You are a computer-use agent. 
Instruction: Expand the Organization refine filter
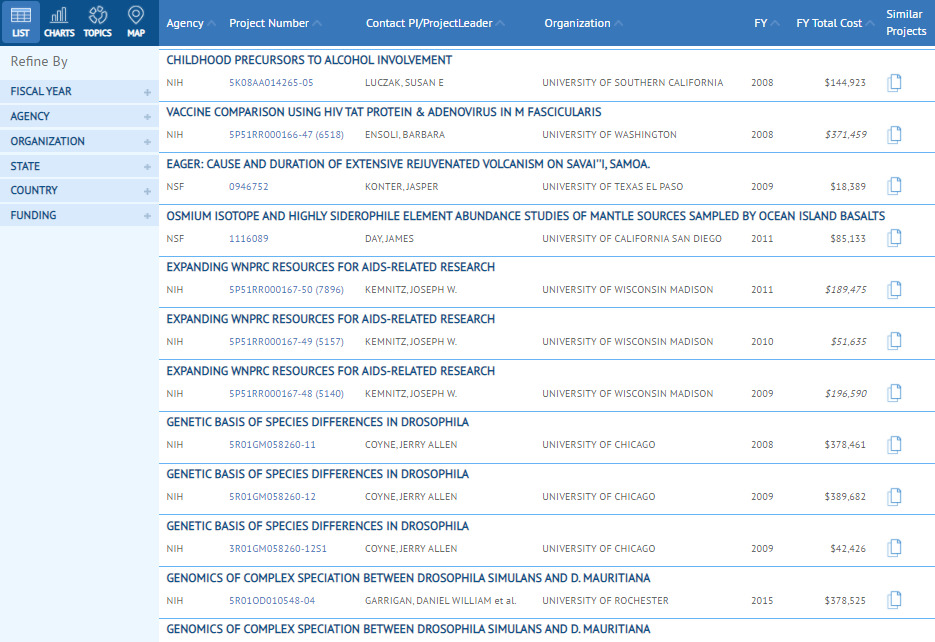79,141
